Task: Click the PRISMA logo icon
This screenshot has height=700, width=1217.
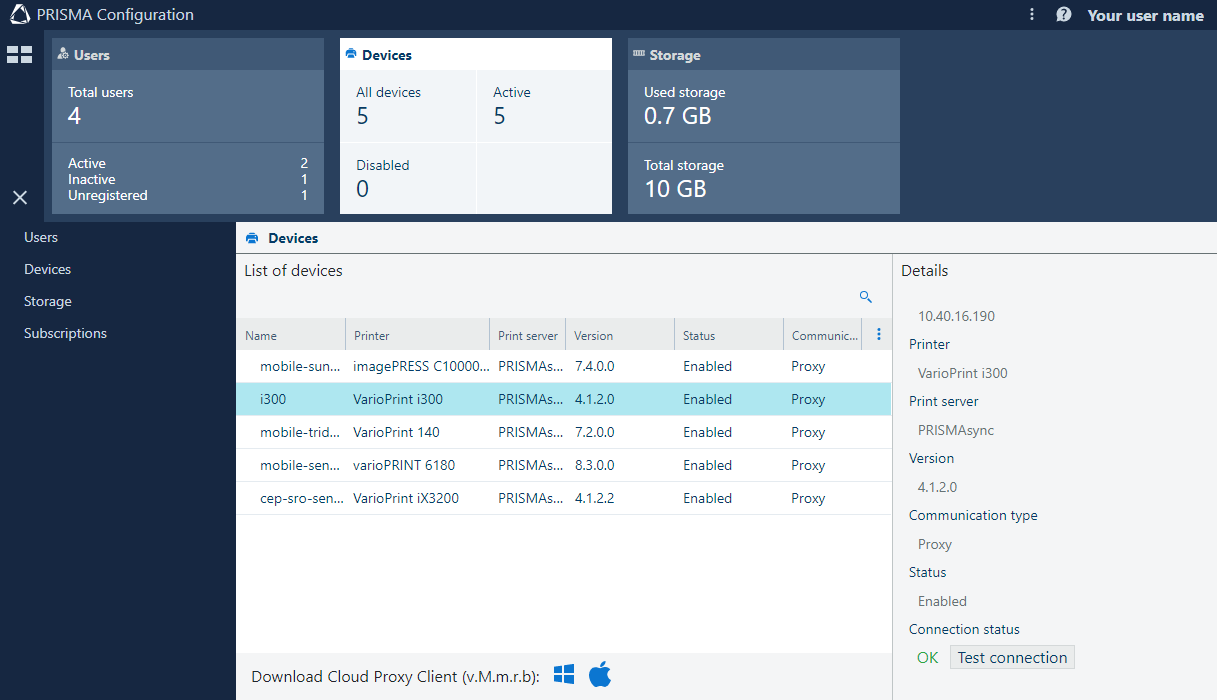Action: point(20,15)
